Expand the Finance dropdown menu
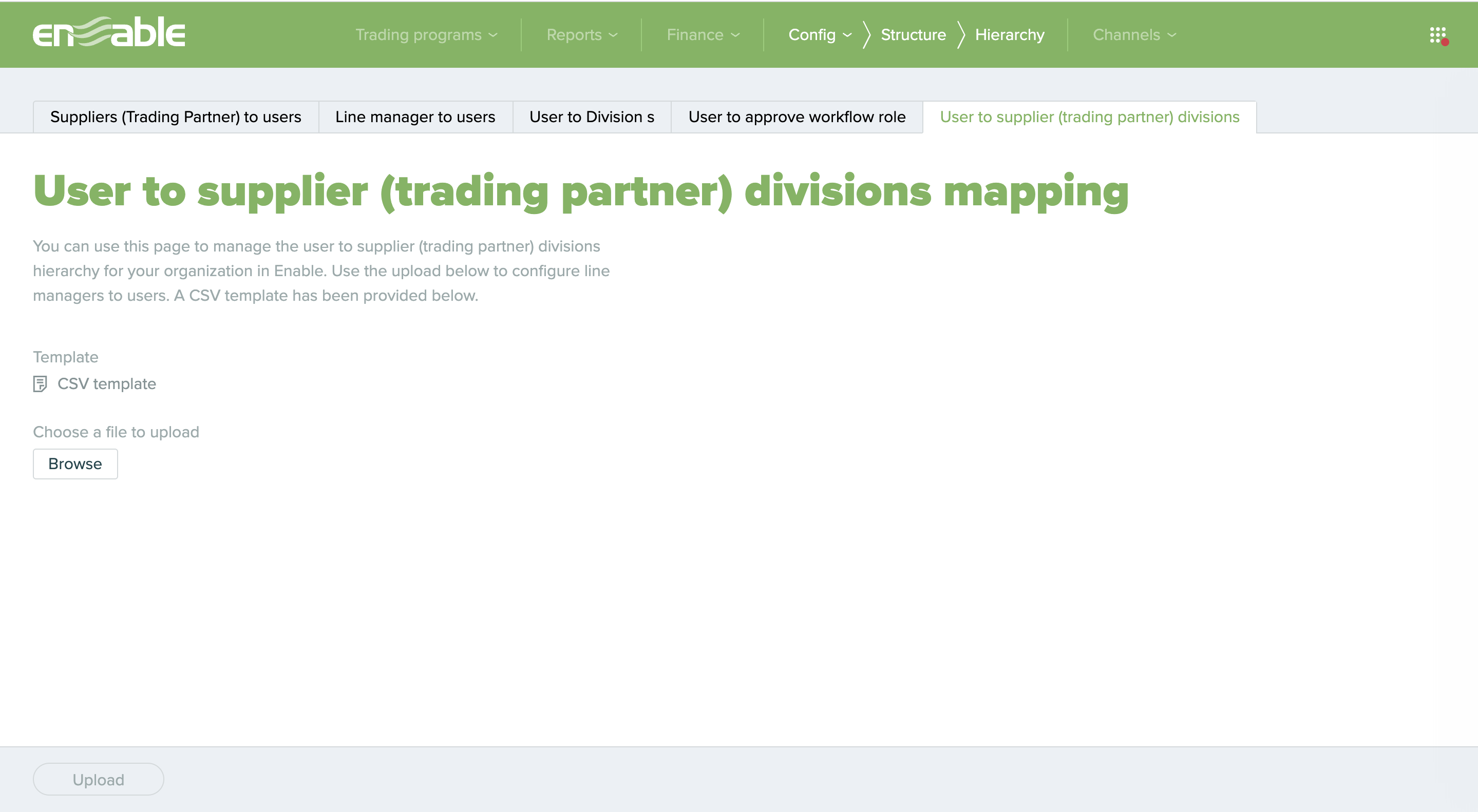Screen dimensions: 1478x812 (702, 35)
